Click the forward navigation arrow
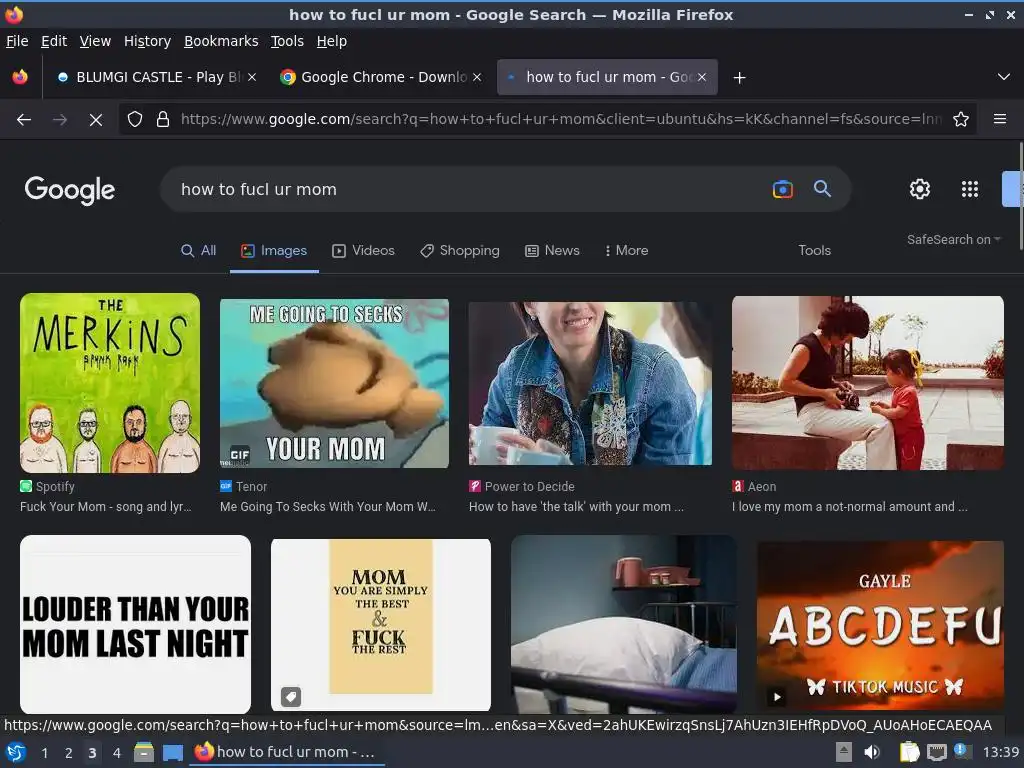The image size is (1024, 768). 59,120
